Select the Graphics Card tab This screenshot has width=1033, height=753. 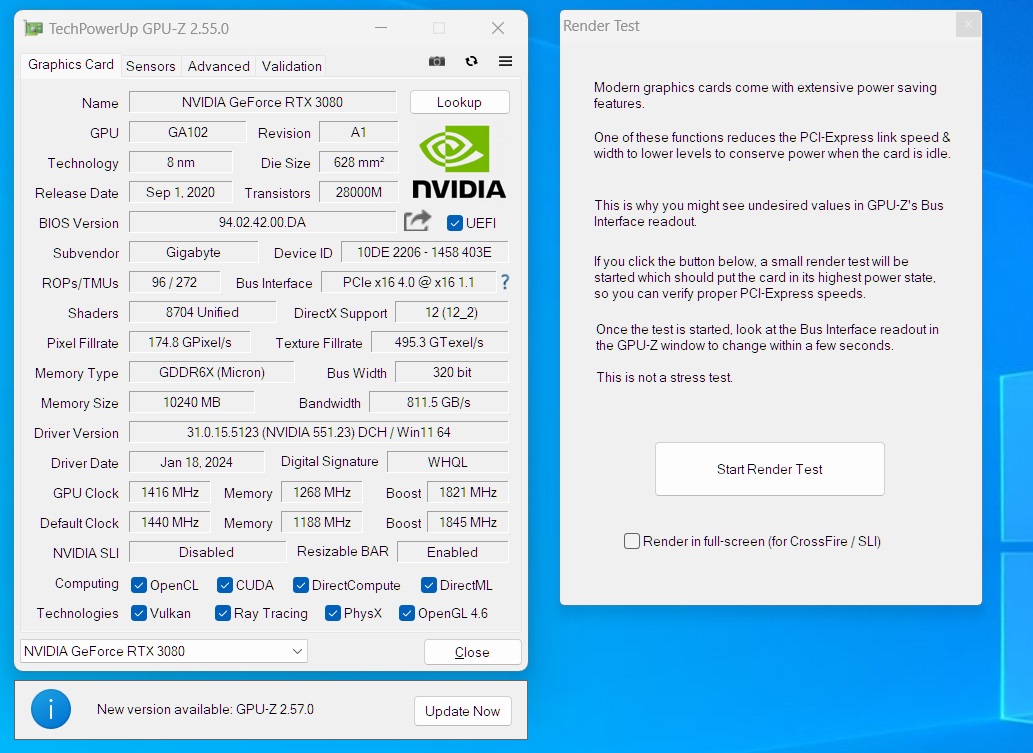click(70, 65)
